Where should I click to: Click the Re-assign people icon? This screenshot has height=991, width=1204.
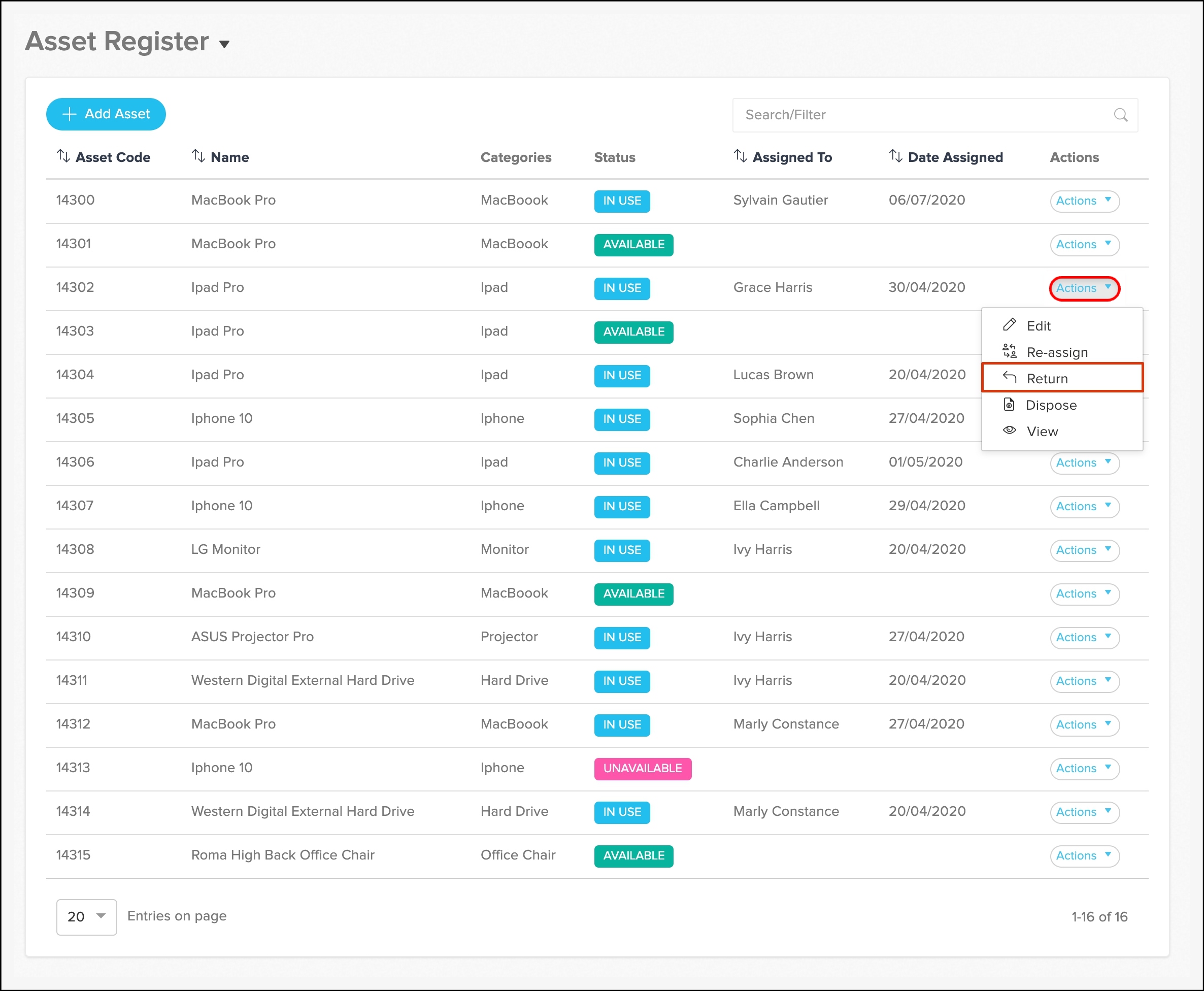click(x=1009, y=351)
